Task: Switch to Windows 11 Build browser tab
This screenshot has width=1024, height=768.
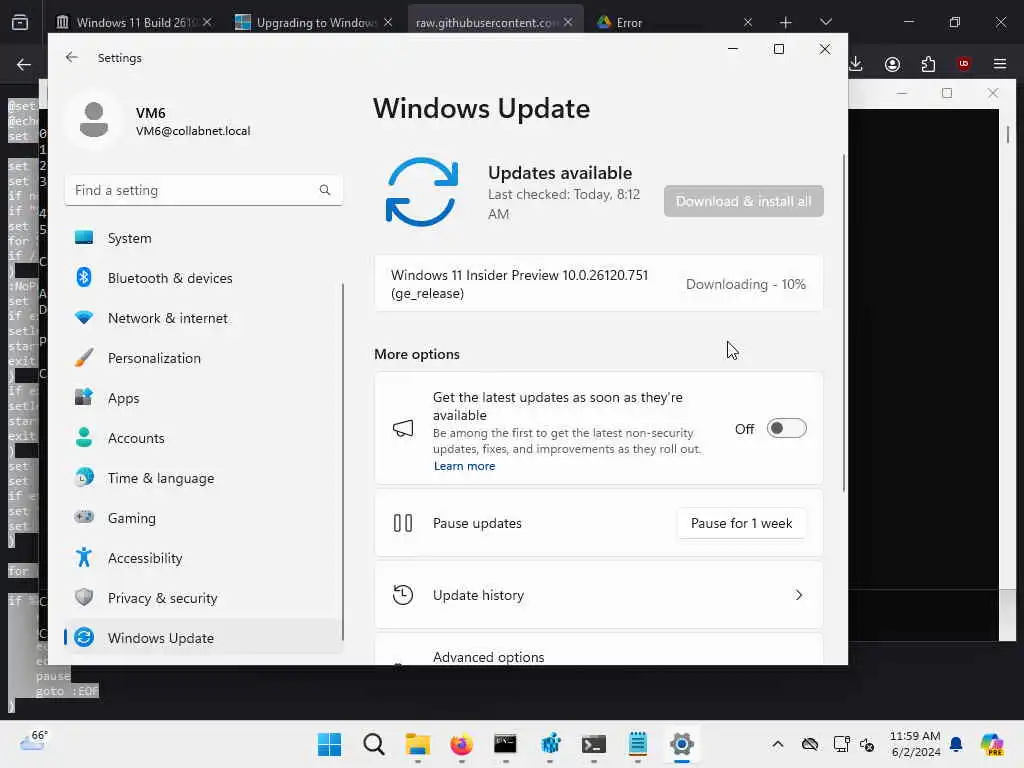Action: click(134, 22)
